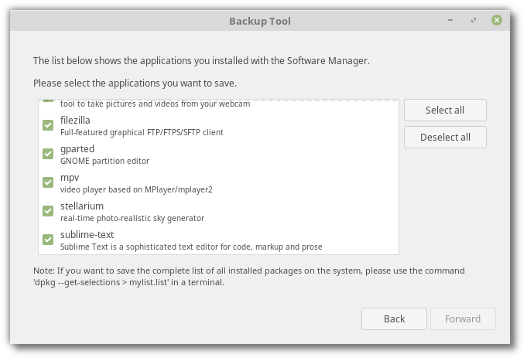Click the Backup Tool title bar
The width and height of the screenshot is (526, 360).
pyautogui.click(x=260, y=21)
